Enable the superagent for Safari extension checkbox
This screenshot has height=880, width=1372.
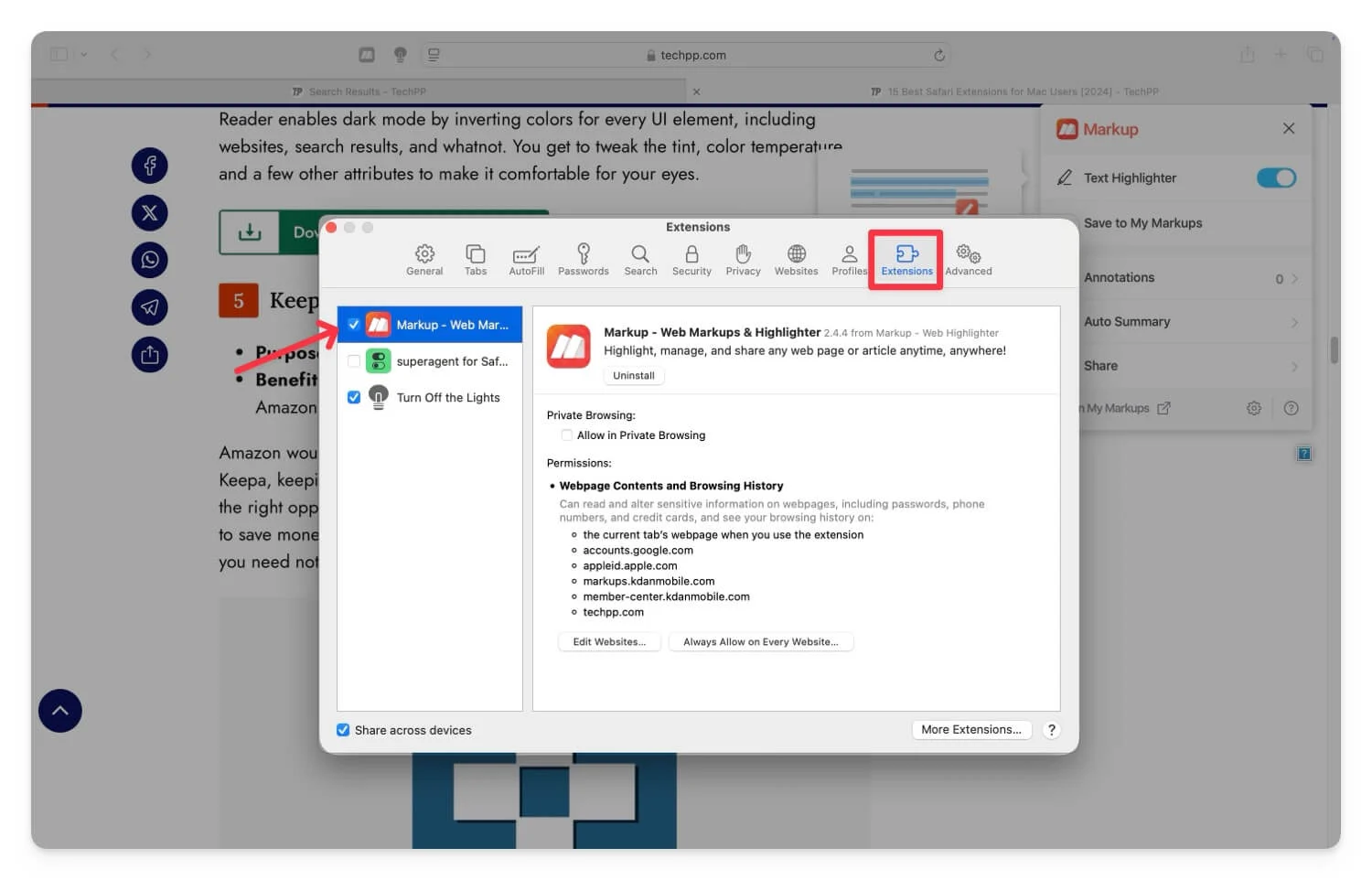click(354, 361)
